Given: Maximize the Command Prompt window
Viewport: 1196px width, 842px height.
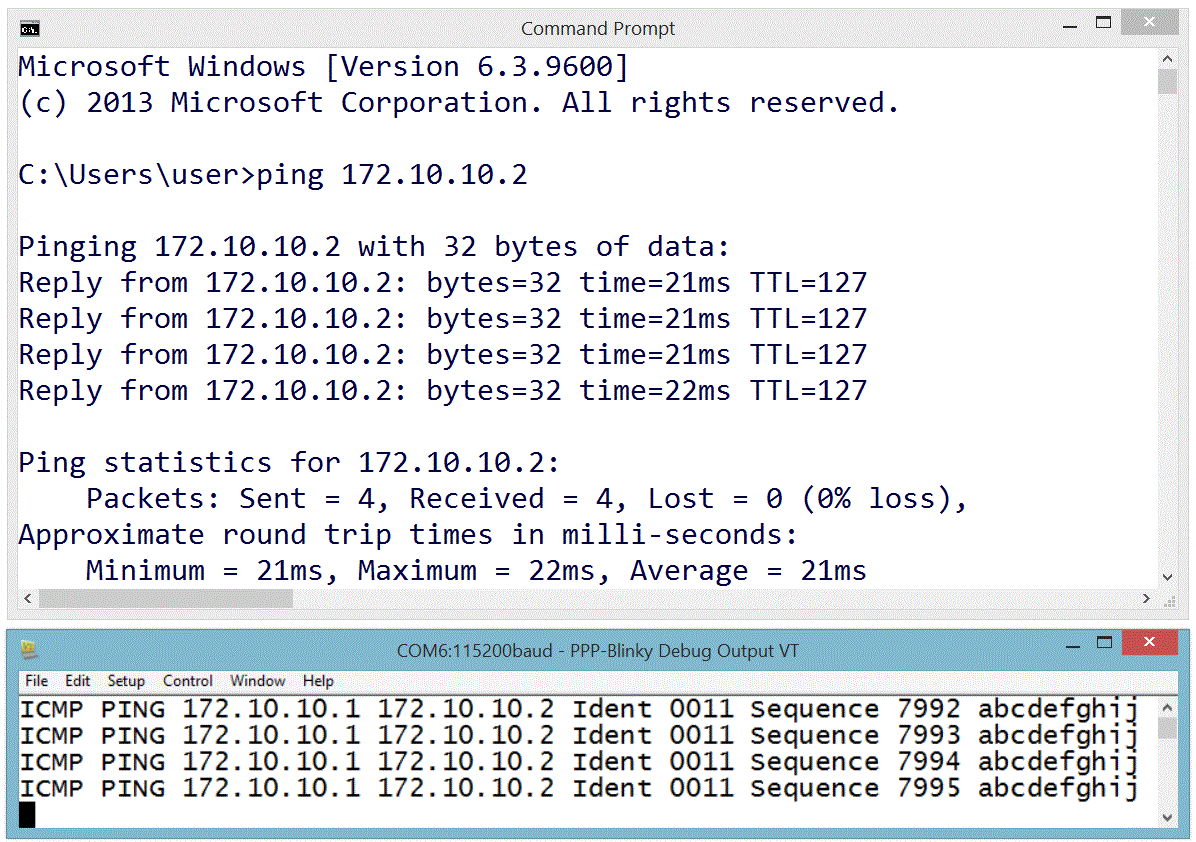Looking at the screenshot, I should 1103,22.
